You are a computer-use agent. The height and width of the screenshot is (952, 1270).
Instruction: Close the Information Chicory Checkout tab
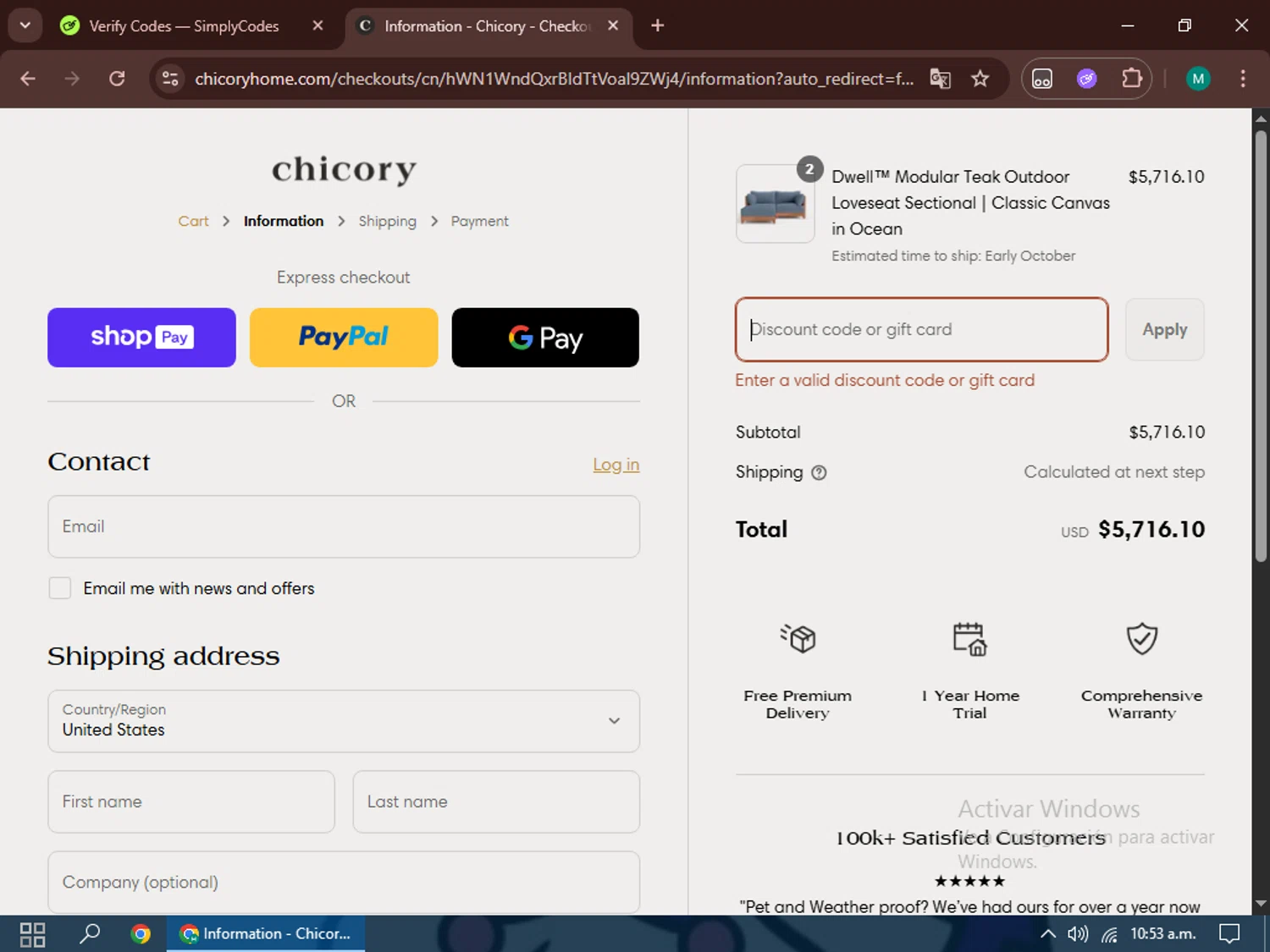(x=613, y=25)
